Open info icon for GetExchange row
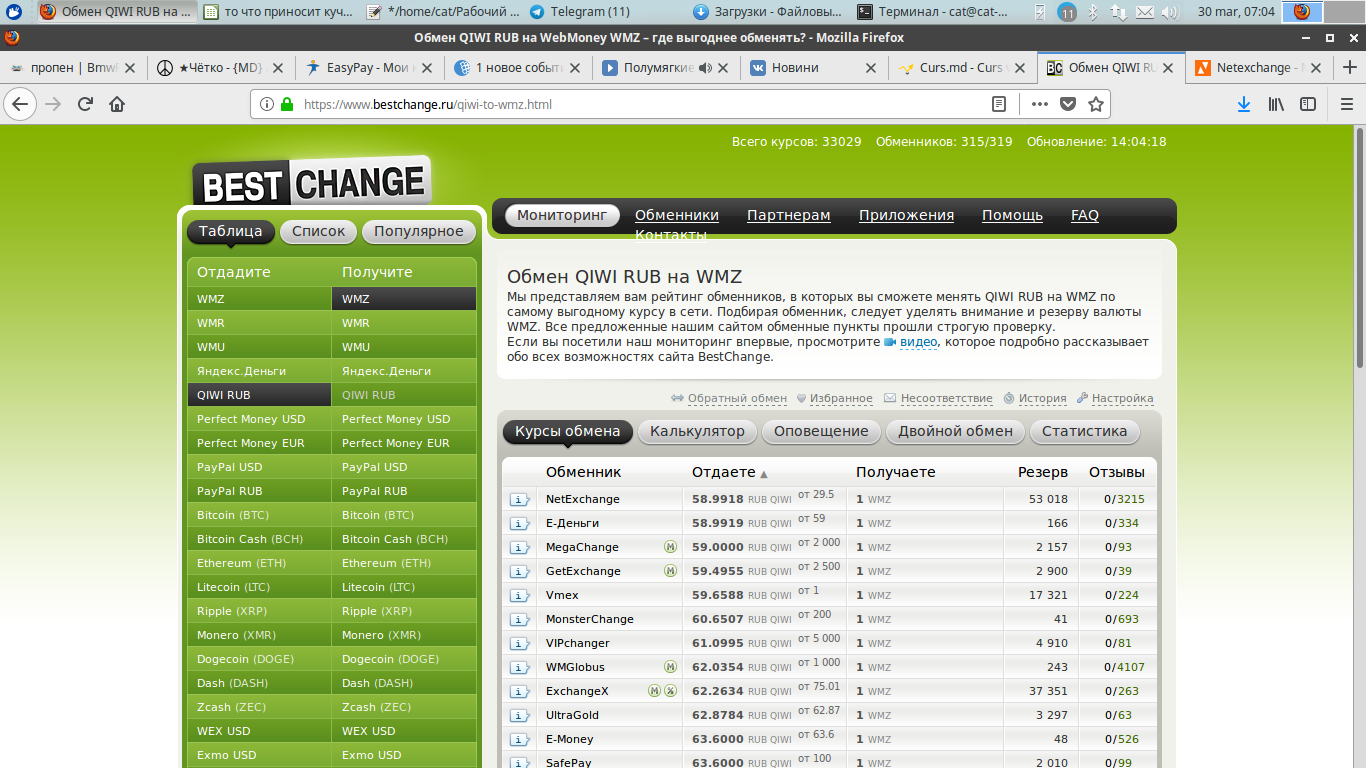 520,571
